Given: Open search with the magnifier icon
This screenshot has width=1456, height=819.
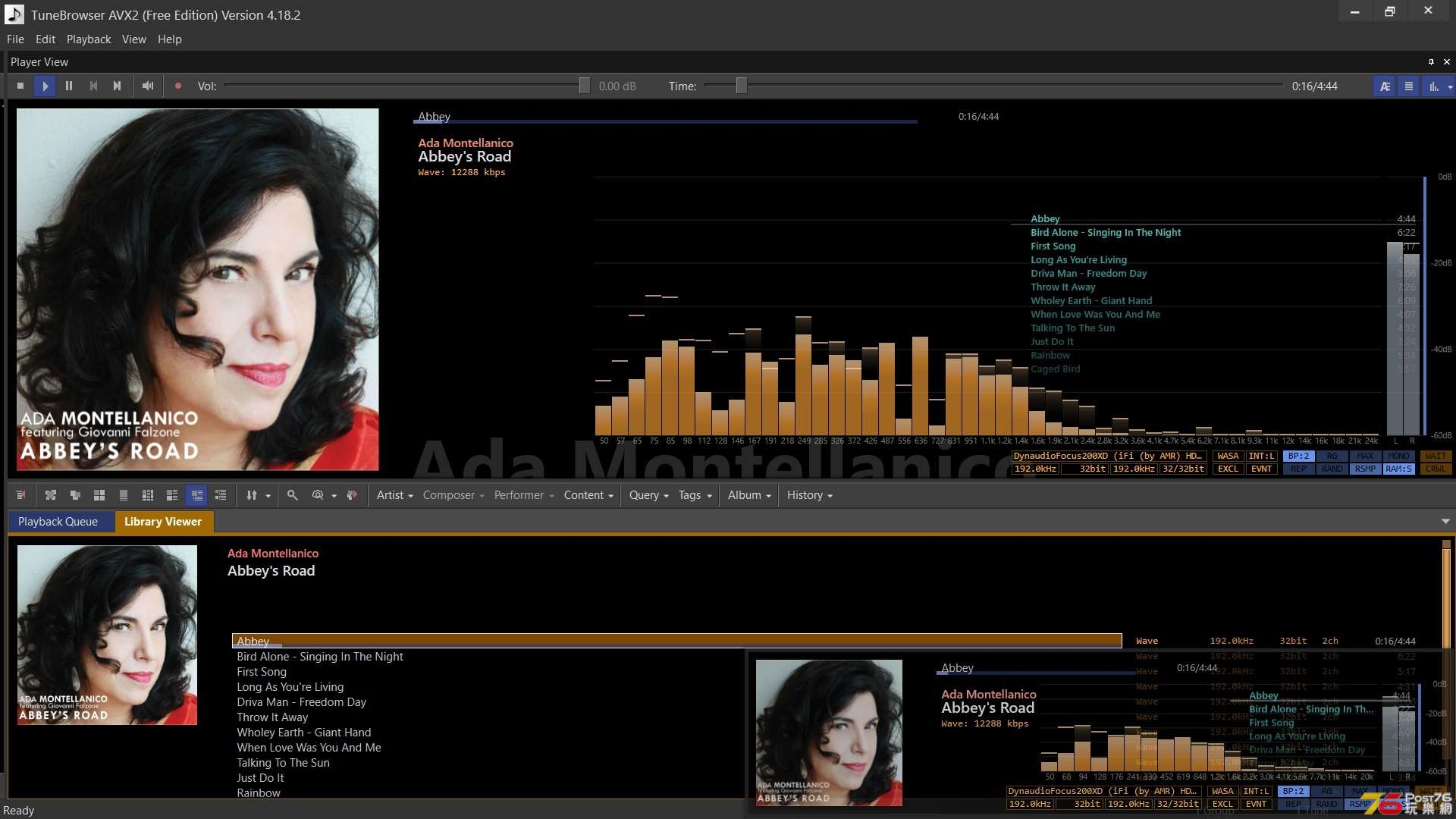Looking at the screenshot, I should click(x=292, y=495).
